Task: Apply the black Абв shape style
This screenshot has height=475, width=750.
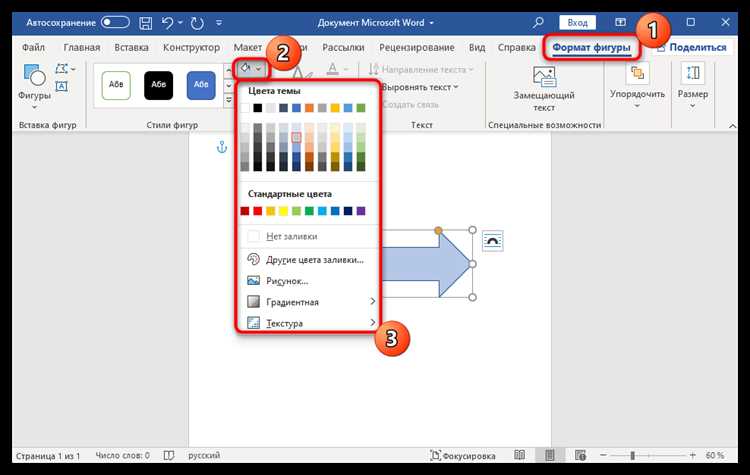Action: click(158, 85)
